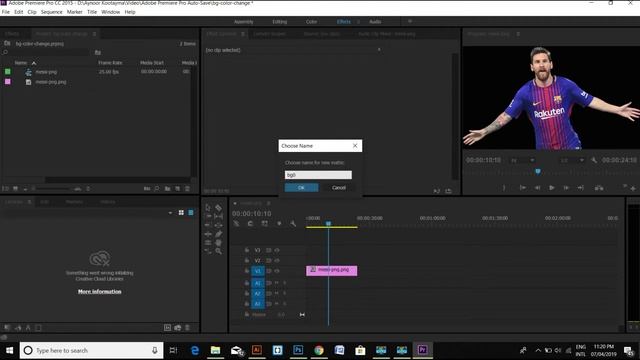Click the Find icon in Project panel footer
640x360 pixels.
click(x=157, y=189)
